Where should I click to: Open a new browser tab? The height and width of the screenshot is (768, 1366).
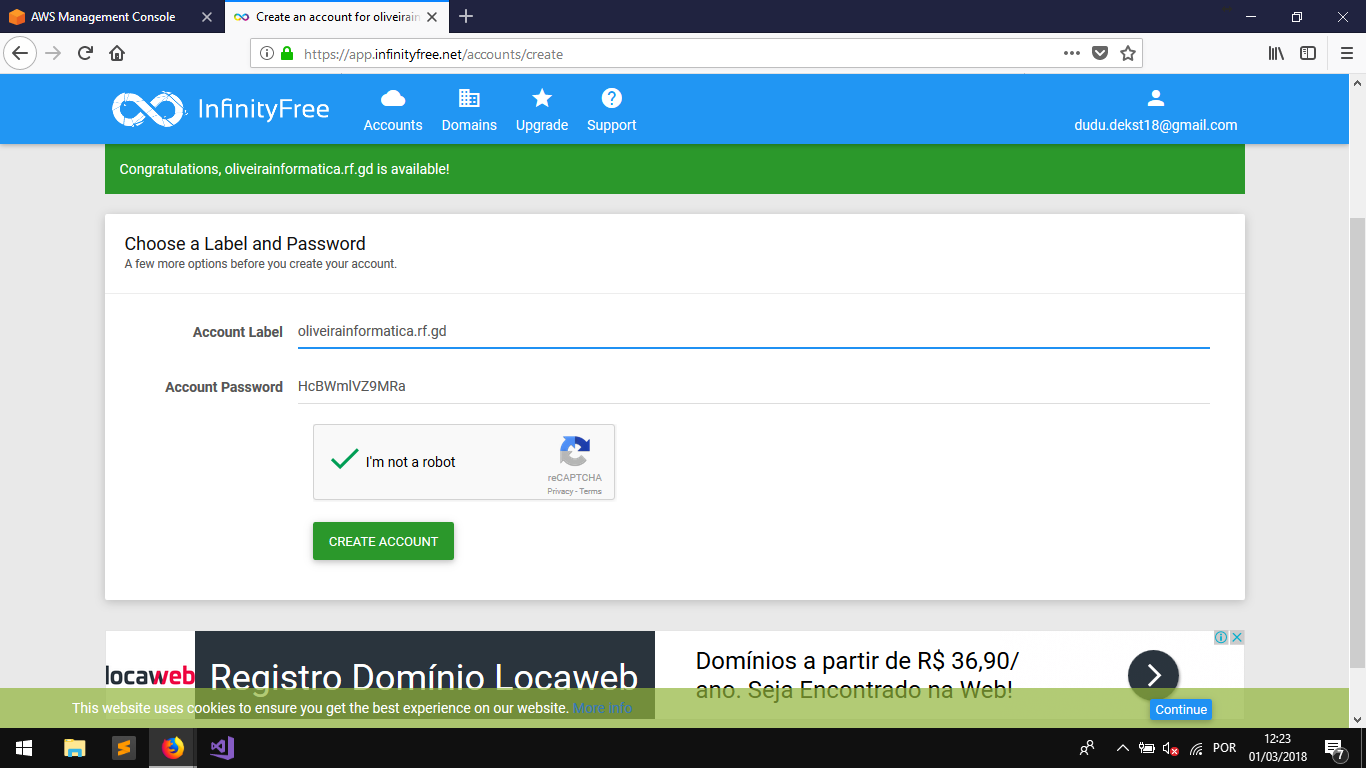[466, 17]
